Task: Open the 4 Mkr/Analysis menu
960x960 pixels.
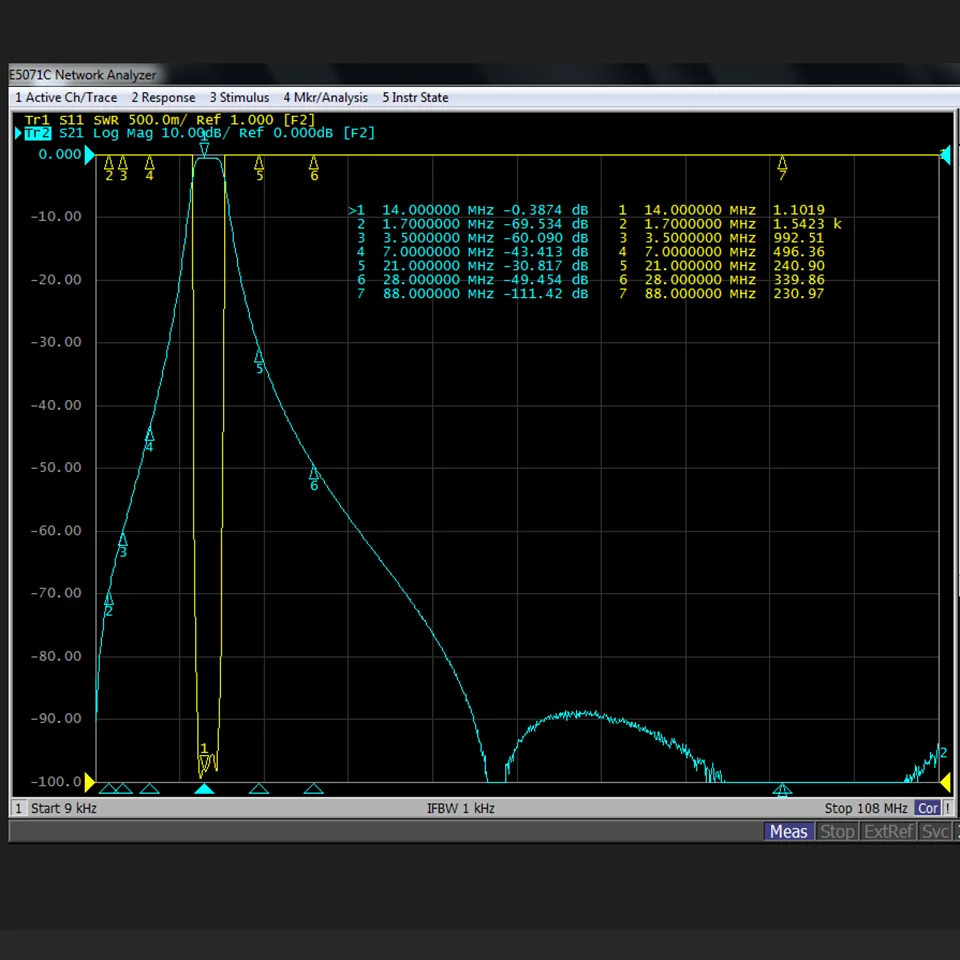Action: click(326, 97)
